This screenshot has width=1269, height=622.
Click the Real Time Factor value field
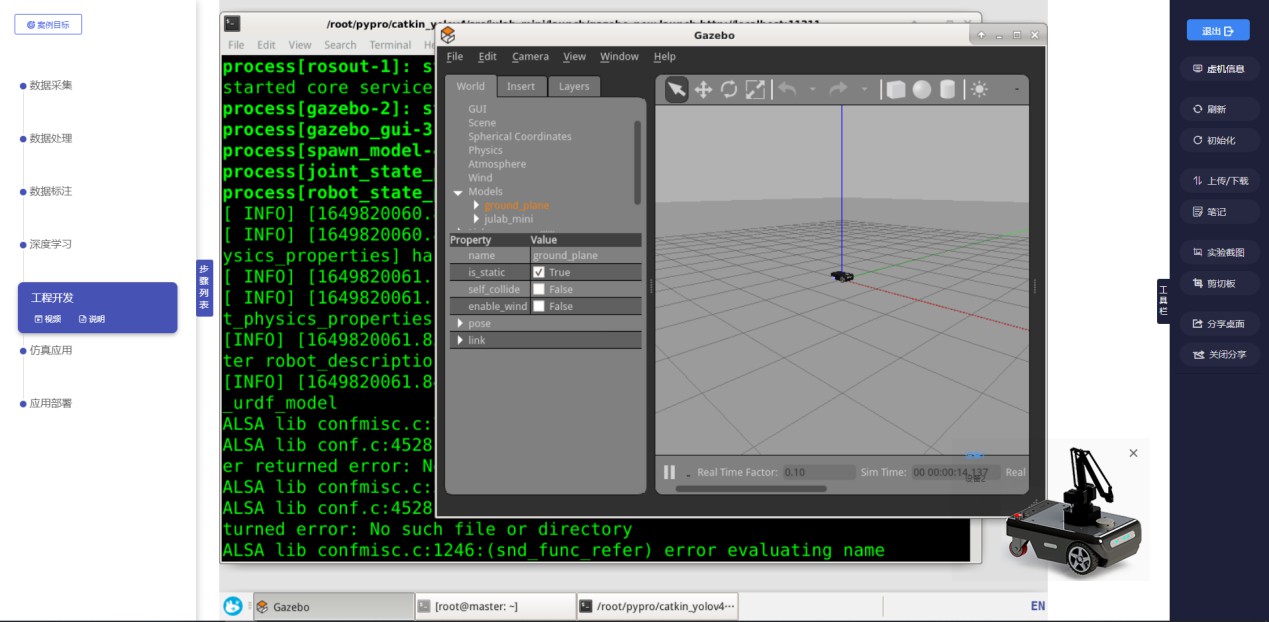point(818,472)
